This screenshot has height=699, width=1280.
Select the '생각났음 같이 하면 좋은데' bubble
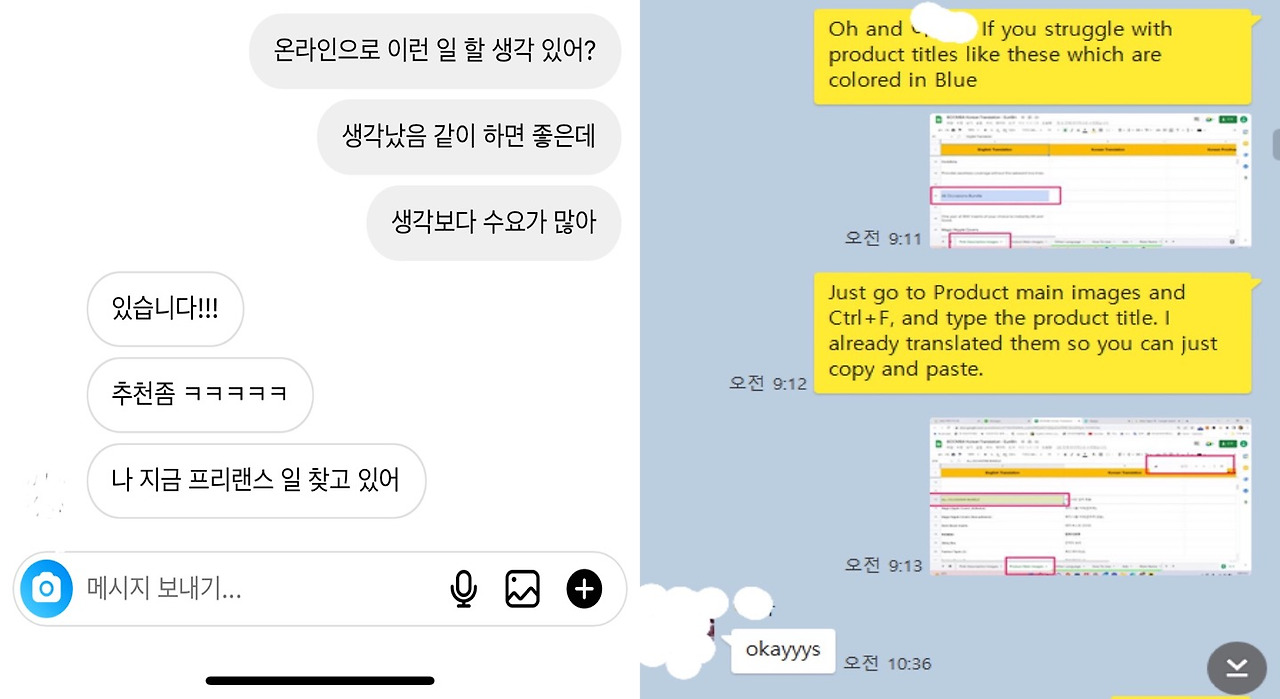[x=469, y=137]
